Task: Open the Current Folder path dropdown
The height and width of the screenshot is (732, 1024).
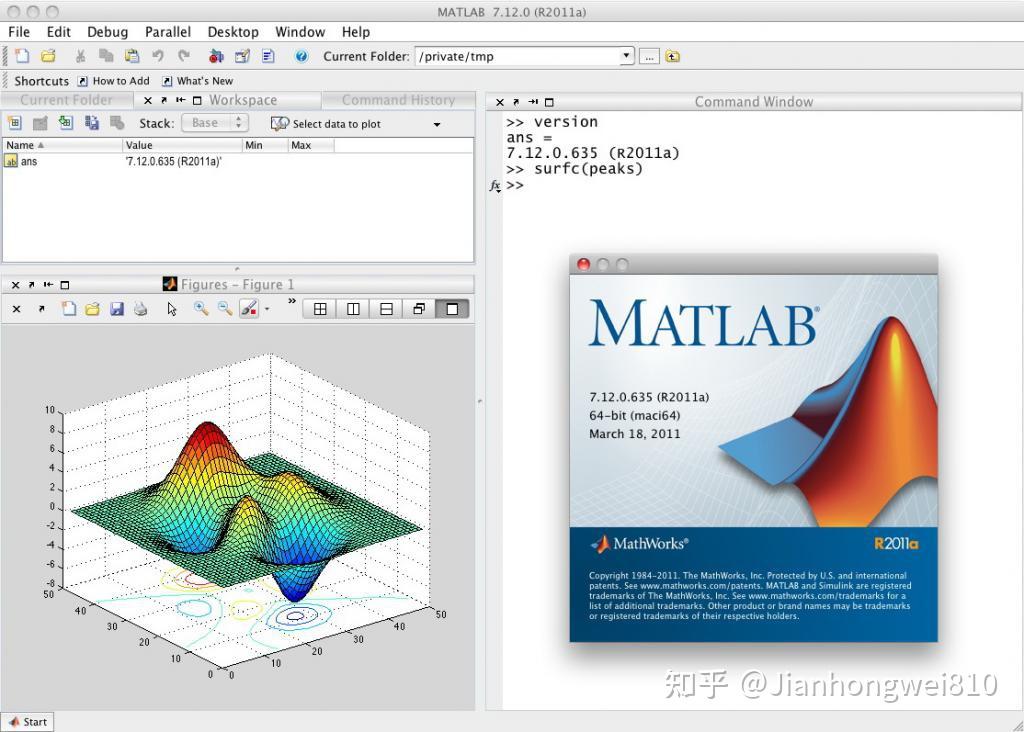Action: (x=625, y=56)
